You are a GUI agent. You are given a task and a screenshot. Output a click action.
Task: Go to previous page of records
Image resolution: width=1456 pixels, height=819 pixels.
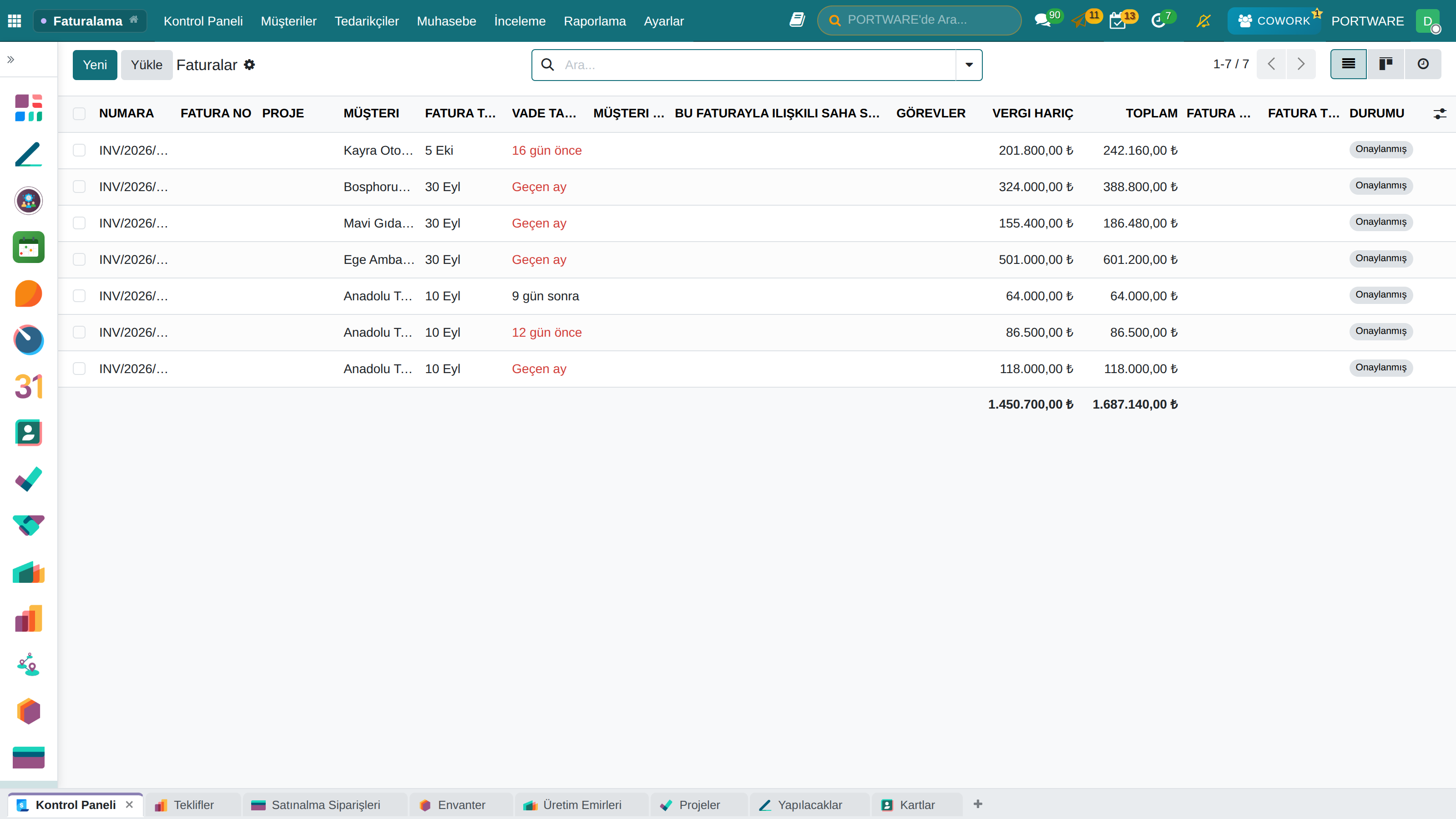pyautogui.click(x=1272, y=64)
